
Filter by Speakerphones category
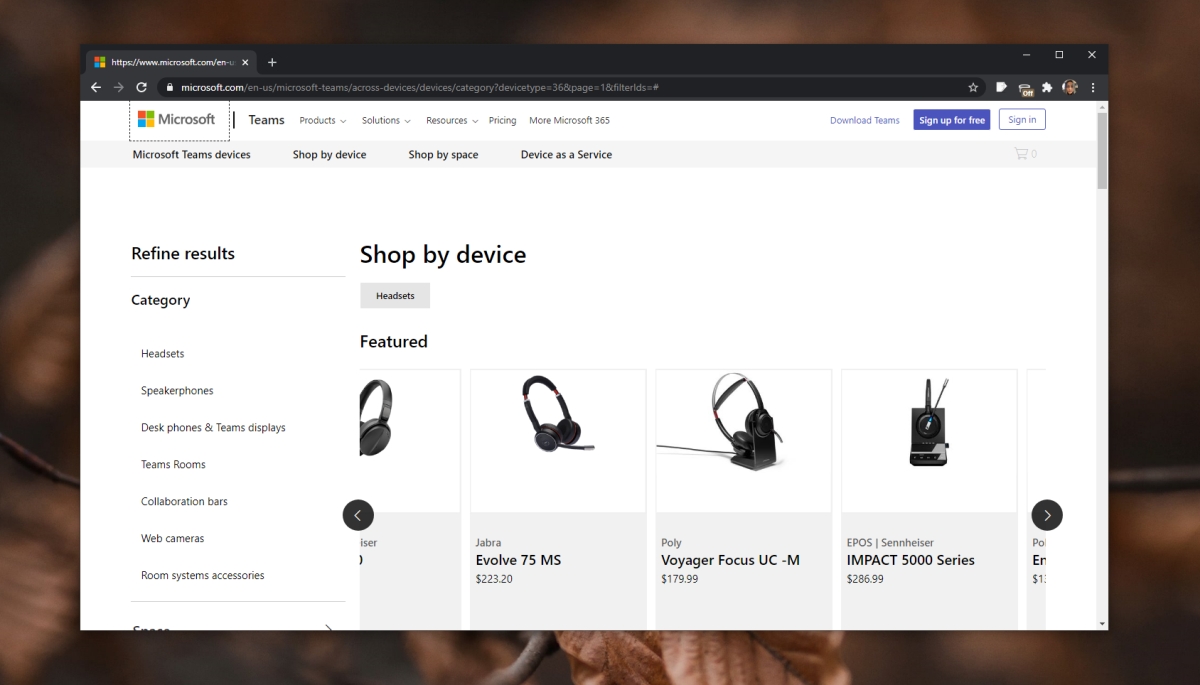tap(177, 391)
